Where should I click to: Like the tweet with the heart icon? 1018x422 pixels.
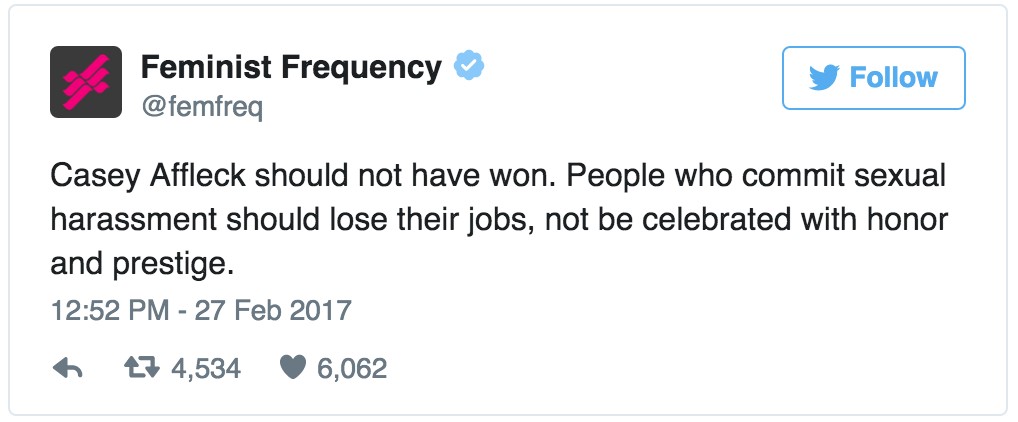point(292,368)
